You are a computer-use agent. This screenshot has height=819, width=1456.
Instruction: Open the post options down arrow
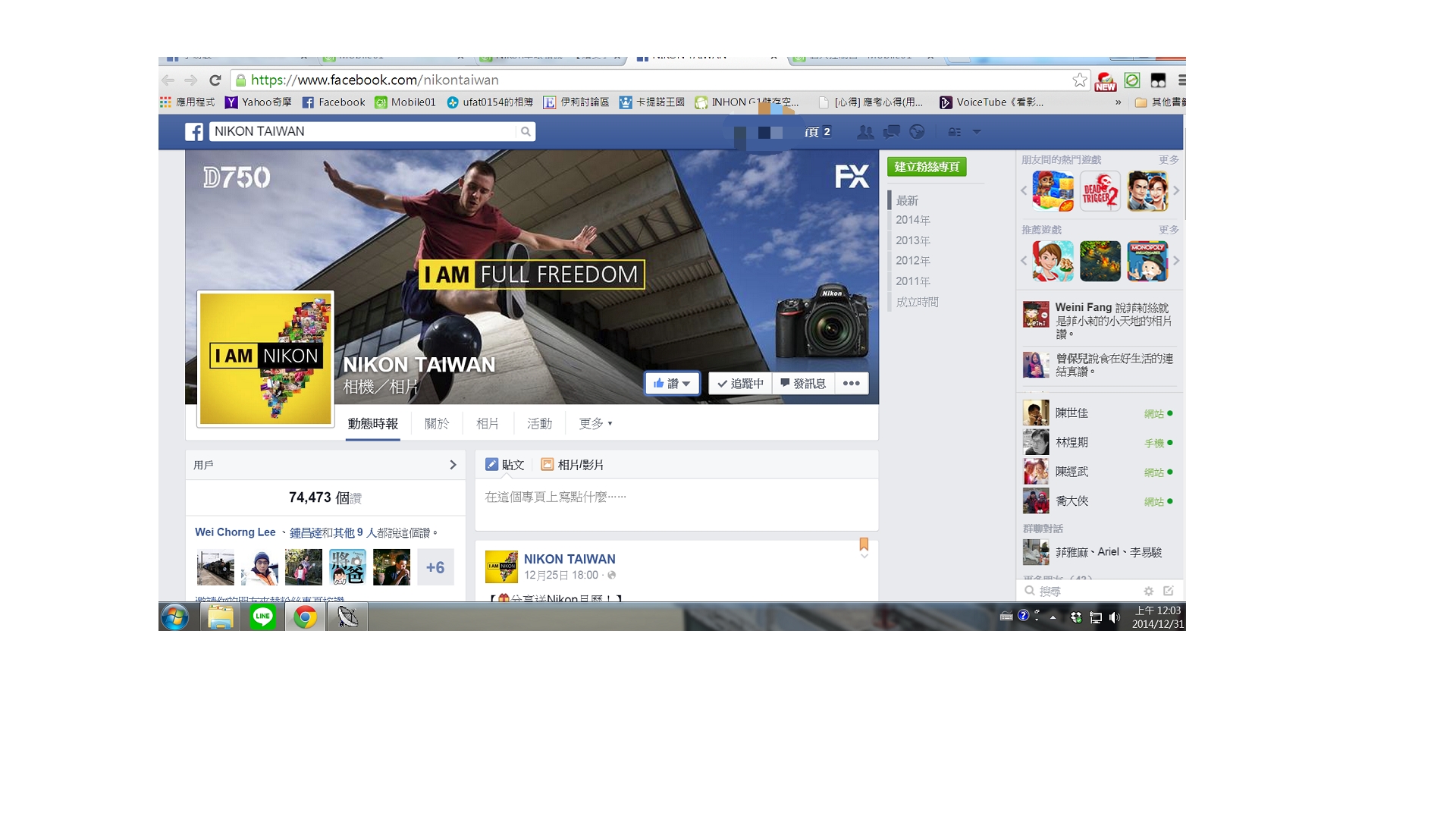point(864,557)
